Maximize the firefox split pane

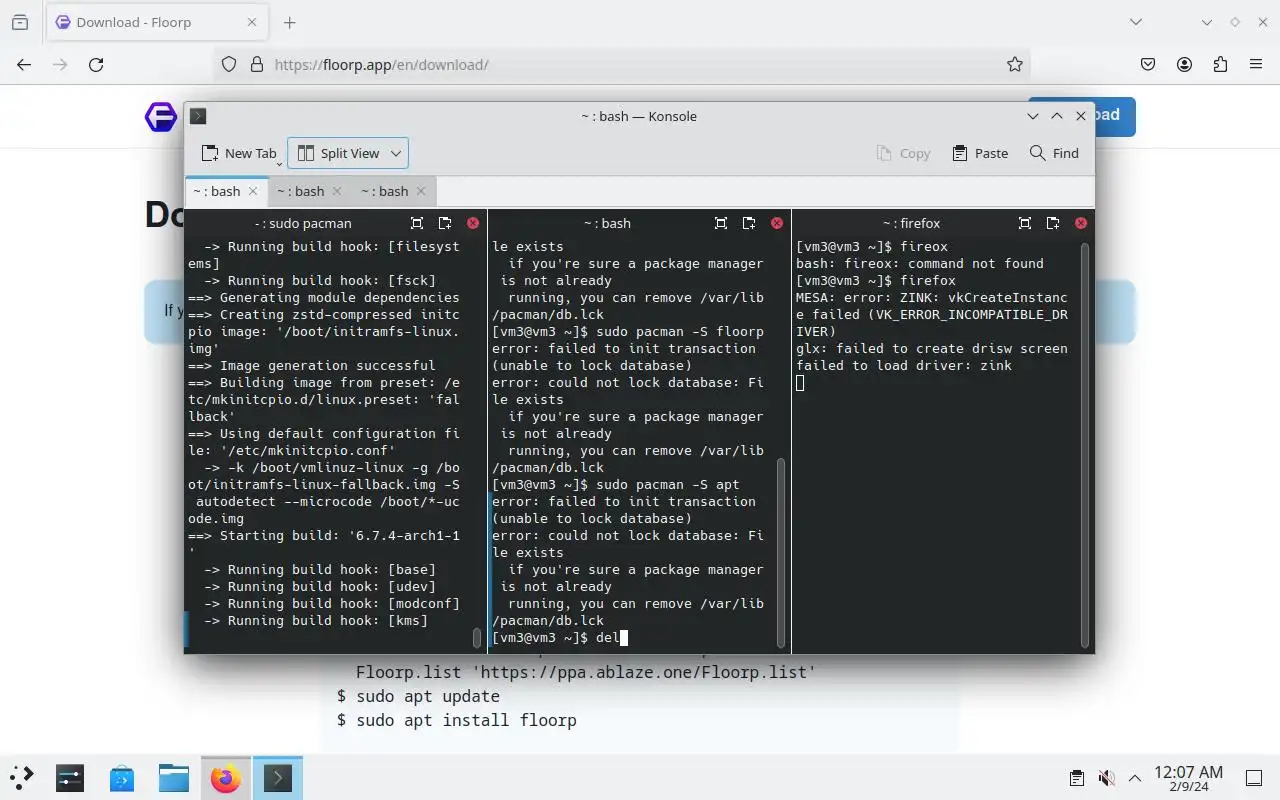[1025, 223]
